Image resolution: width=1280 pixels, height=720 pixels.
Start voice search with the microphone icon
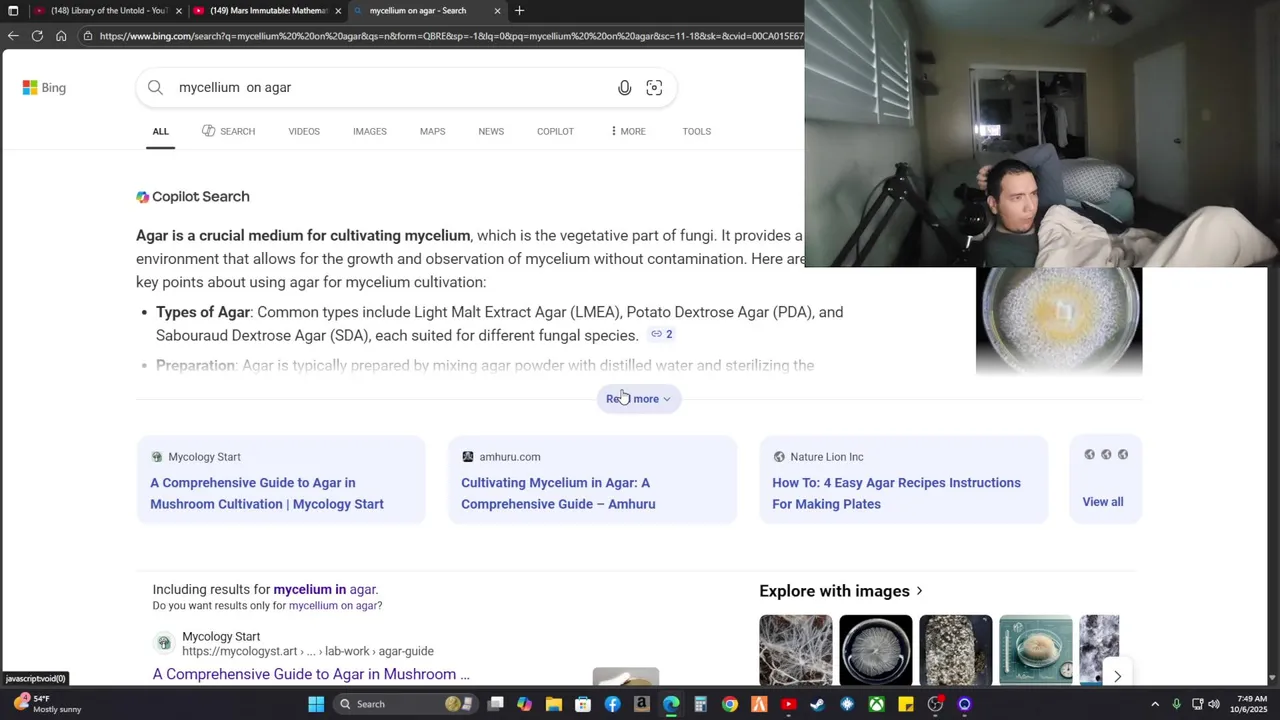coord(625,88)
